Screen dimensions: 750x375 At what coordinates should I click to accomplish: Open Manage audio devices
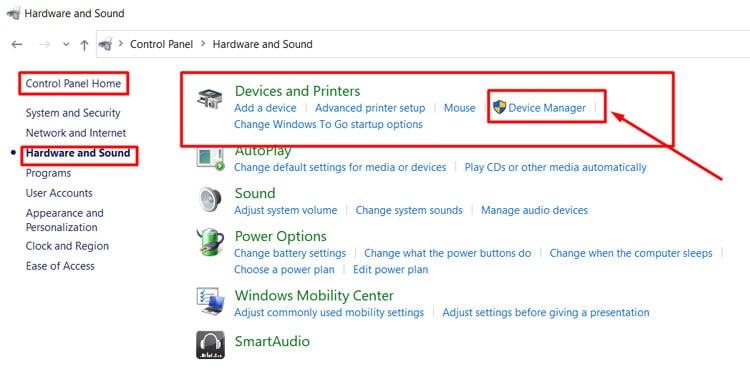coord(534,210)
